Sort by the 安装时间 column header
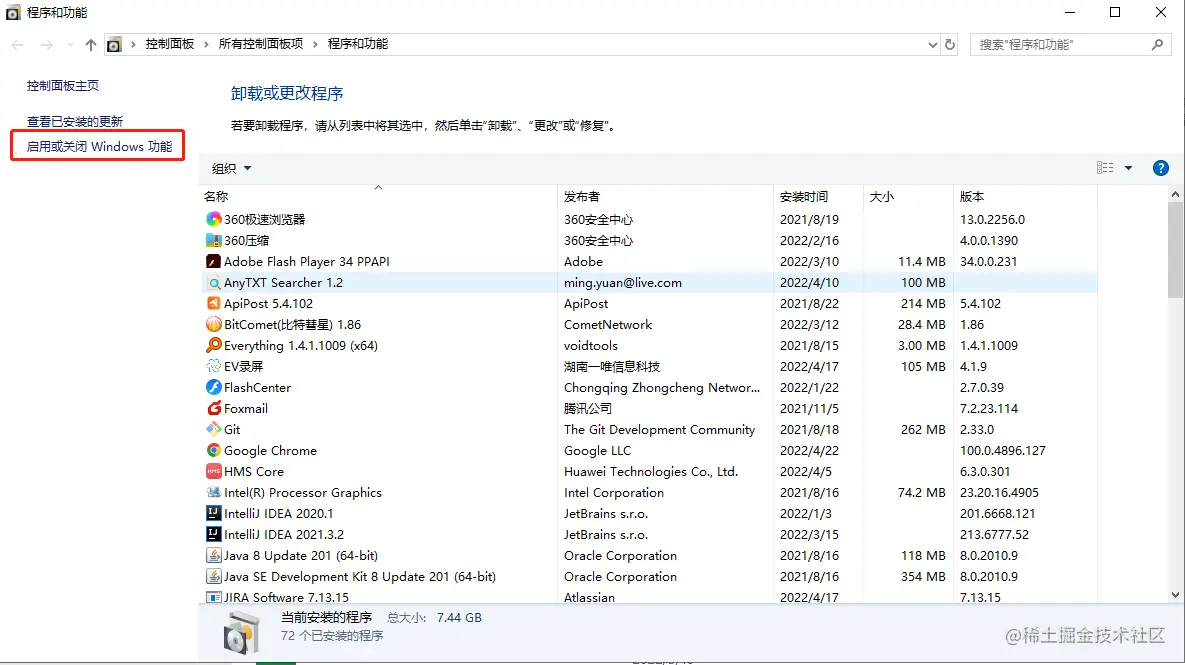Screen dimensions: 1185x665 tap(818, 196)
